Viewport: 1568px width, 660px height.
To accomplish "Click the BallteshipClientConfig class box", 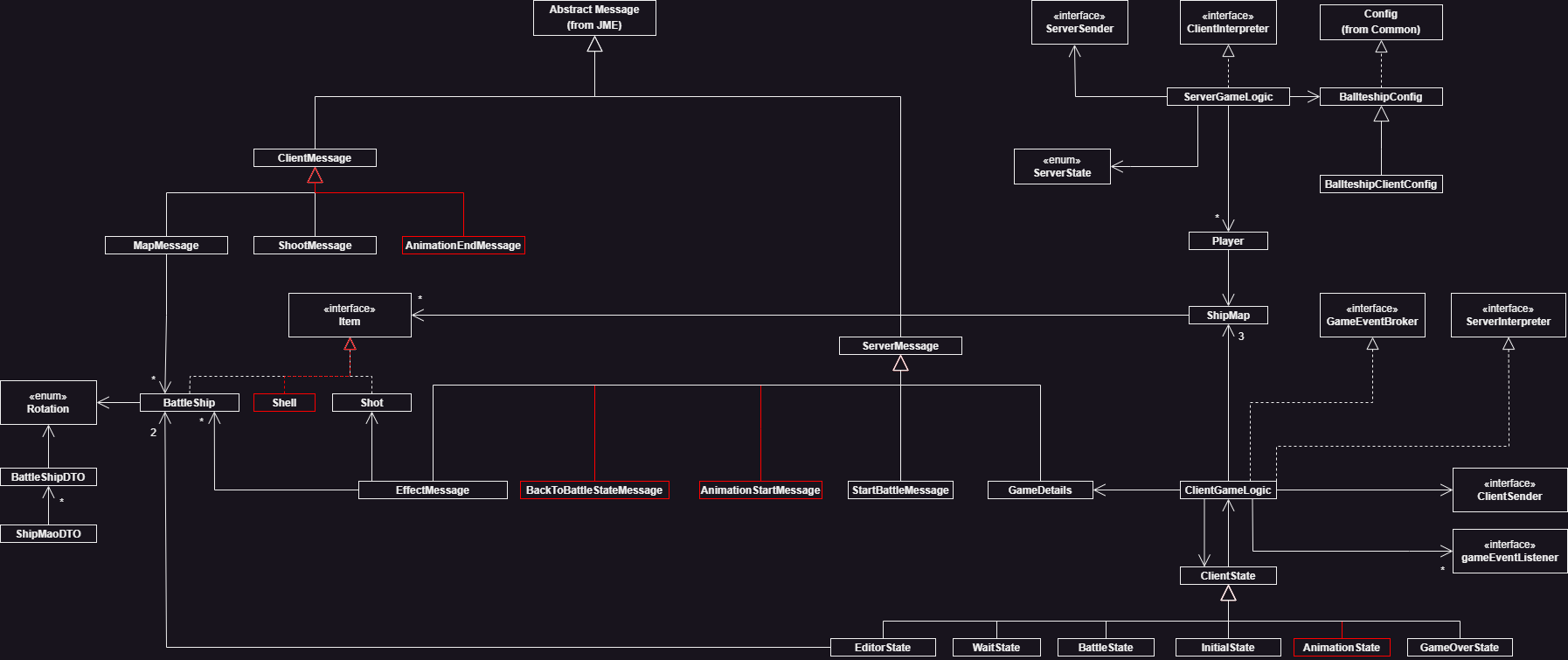I will pyautogui.click(x=1381, y=184).
